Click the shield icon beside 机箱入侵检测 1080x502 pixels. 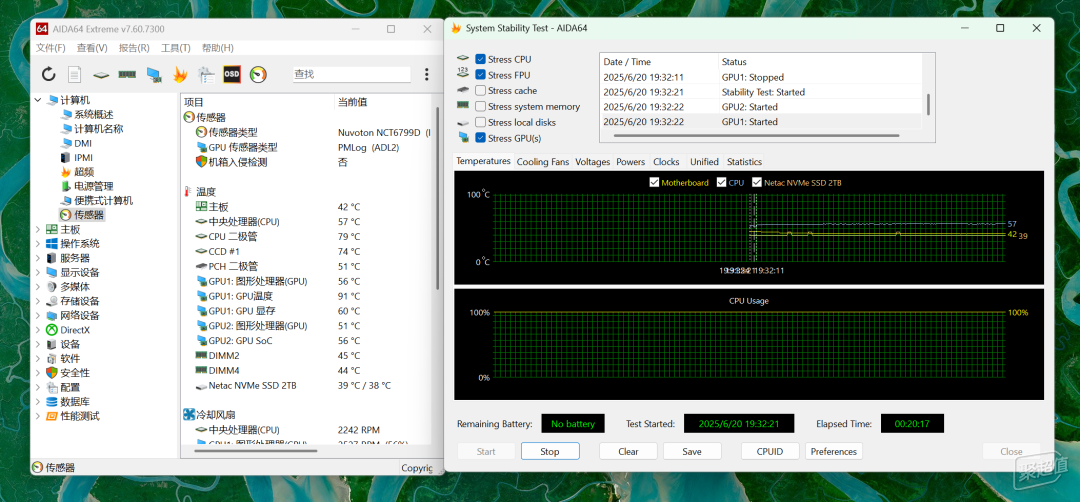[201, 162]
